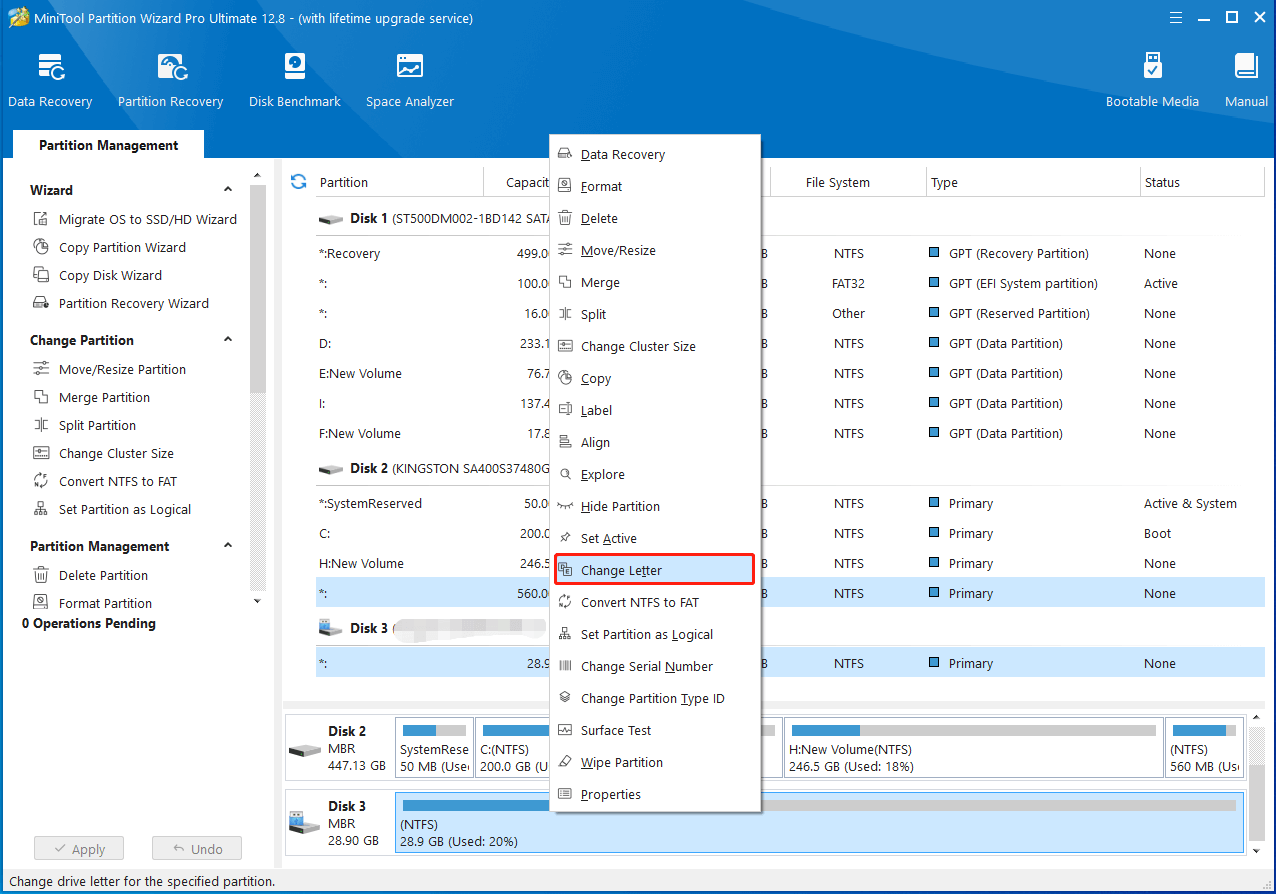Screen dimensions: 1276x894
Task: Sort by Type column header
Action: coord(1033,182)
